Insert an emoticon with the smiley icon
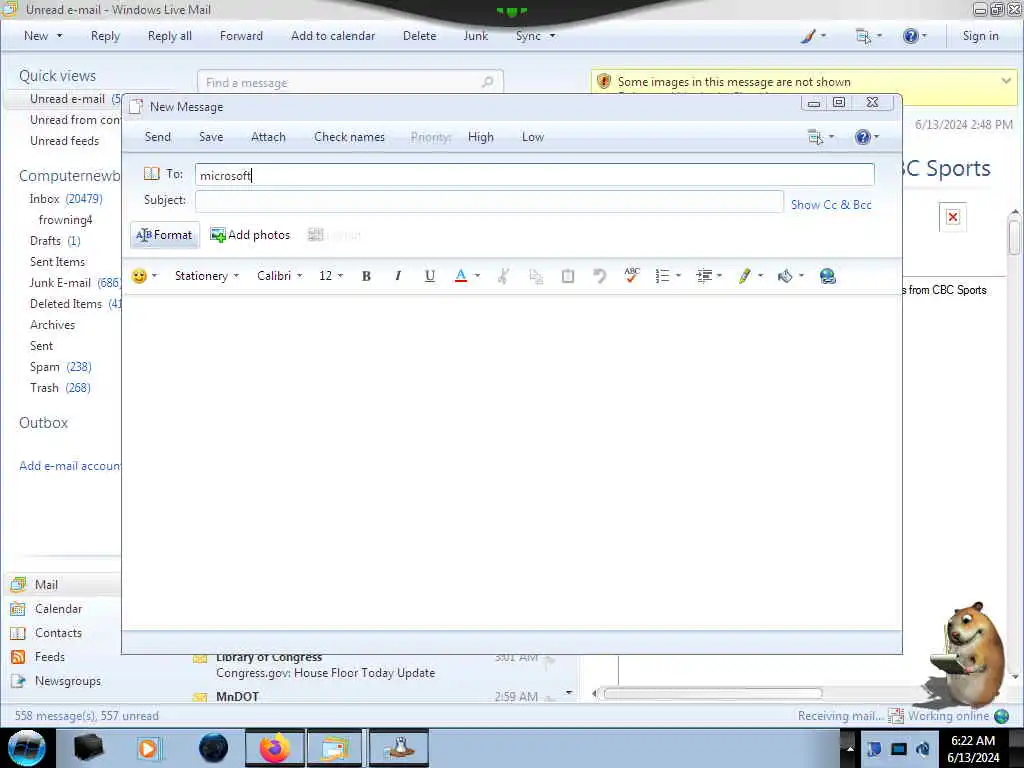The image size is (1024, 768). (138, 276)
